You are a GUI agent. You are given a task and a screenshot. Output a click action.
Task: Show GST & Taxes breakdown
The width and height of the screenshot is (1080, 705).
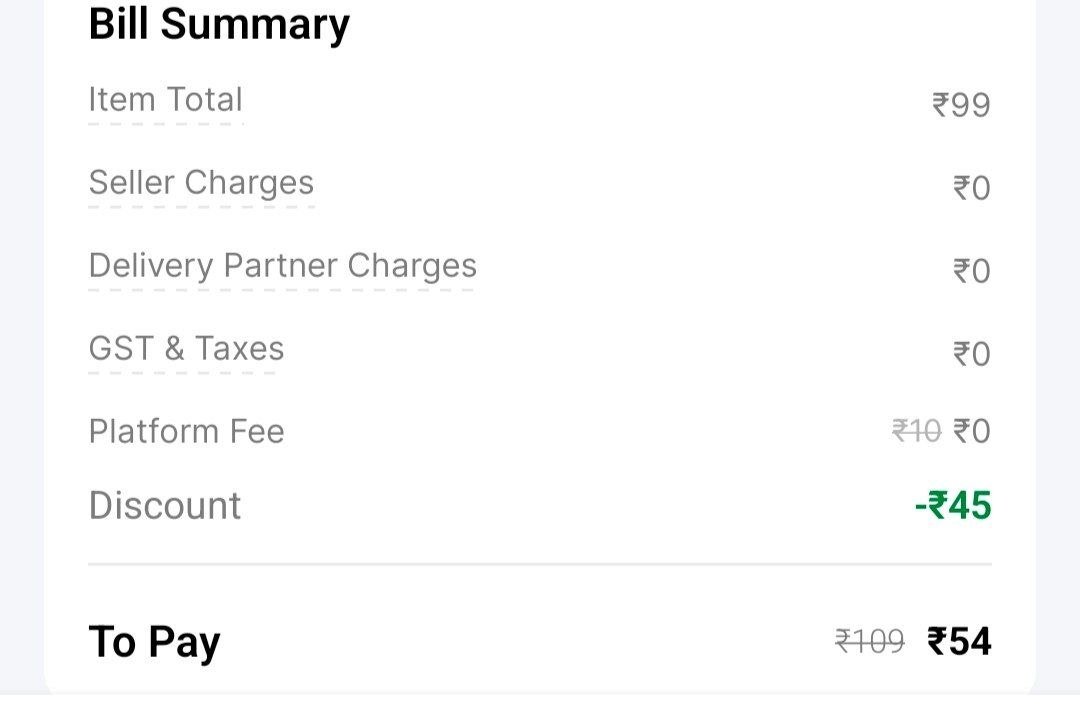point(186,348)
